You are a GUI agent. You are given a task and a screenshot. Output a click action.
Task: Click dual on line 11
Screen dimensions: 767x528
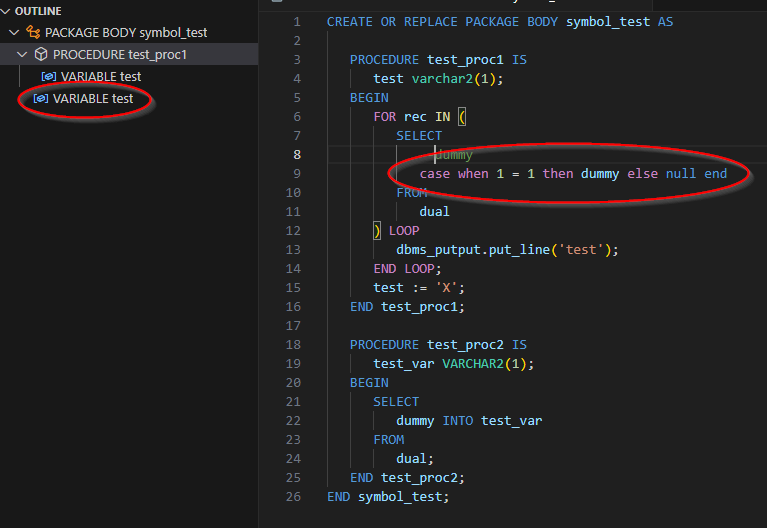[x=434, y=212]
